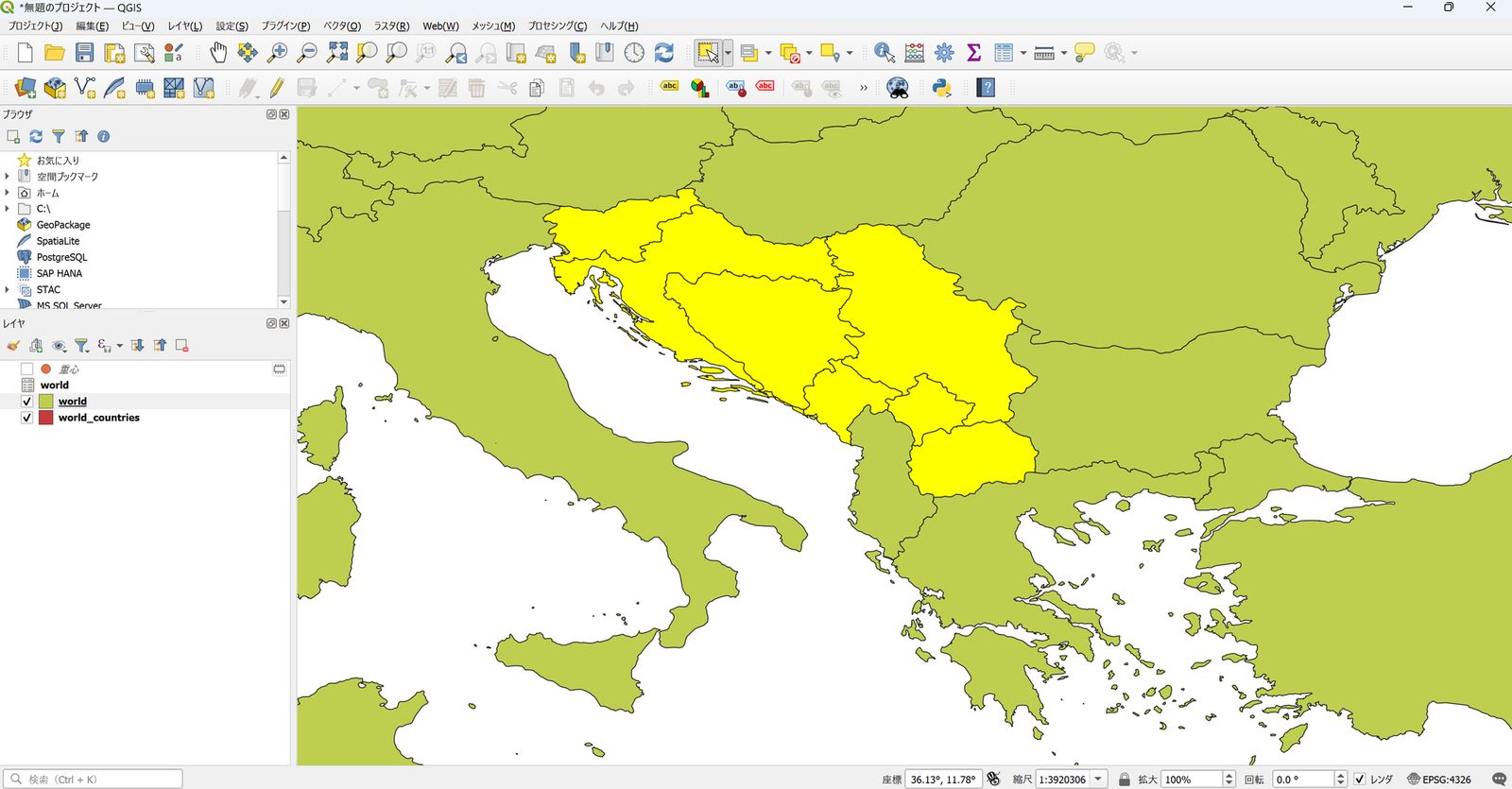This screenshot has height=789, width=1512.
Task: Expand all layers in the Layers panel
Action: pyautogui.click(x=137, y=346)
